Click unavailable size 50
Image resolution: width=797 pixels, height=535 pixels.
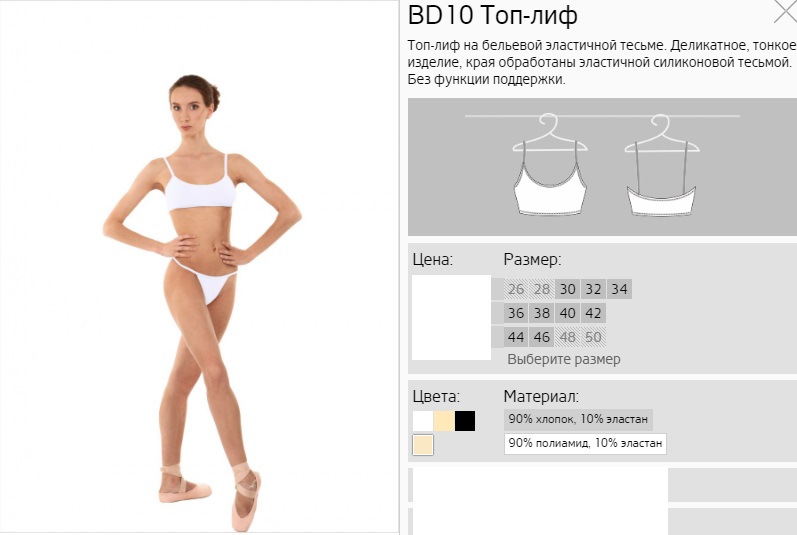click(593, 337)
